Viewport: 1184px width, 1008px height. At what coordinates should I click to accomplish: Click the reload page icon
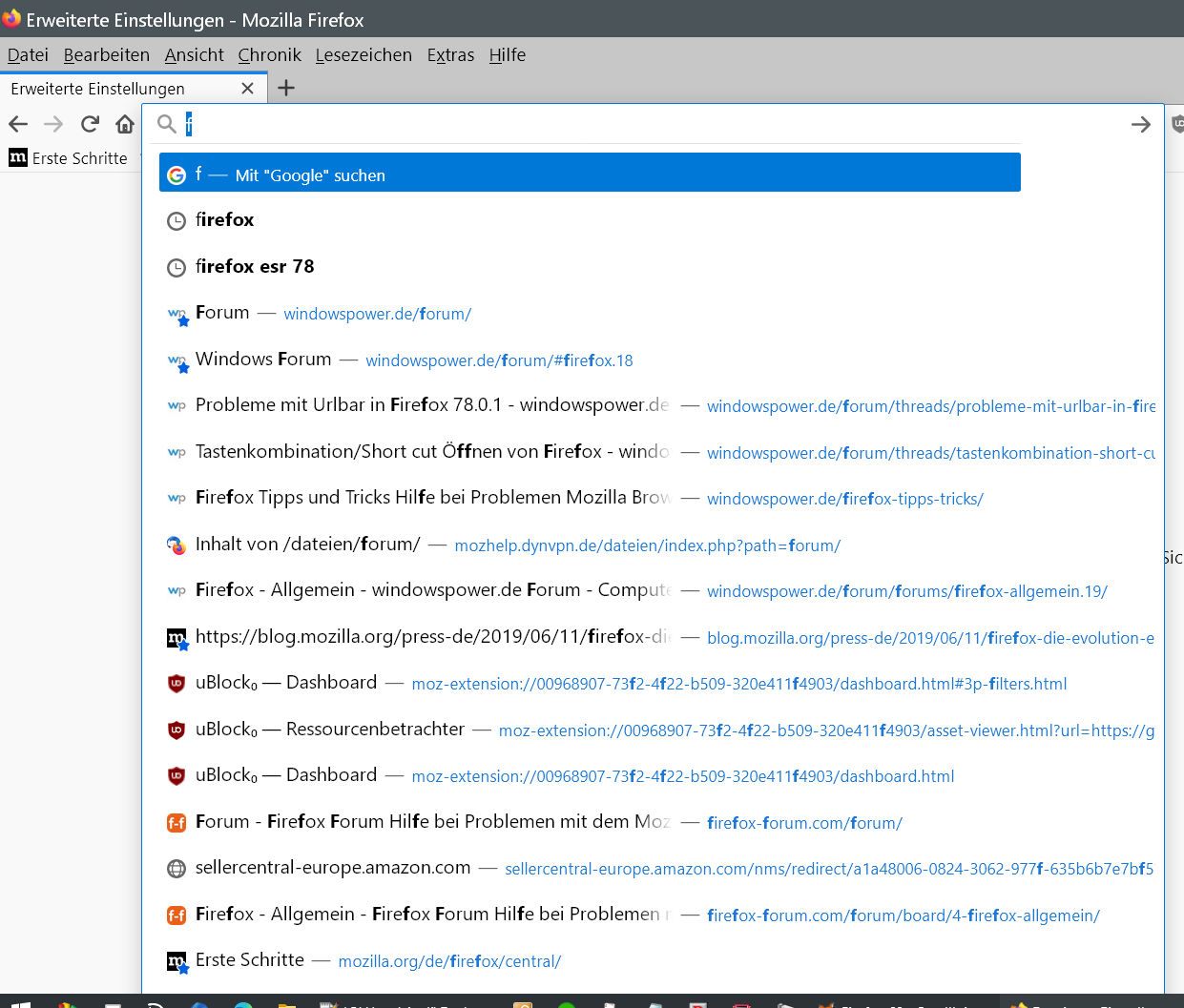point(90,124)
